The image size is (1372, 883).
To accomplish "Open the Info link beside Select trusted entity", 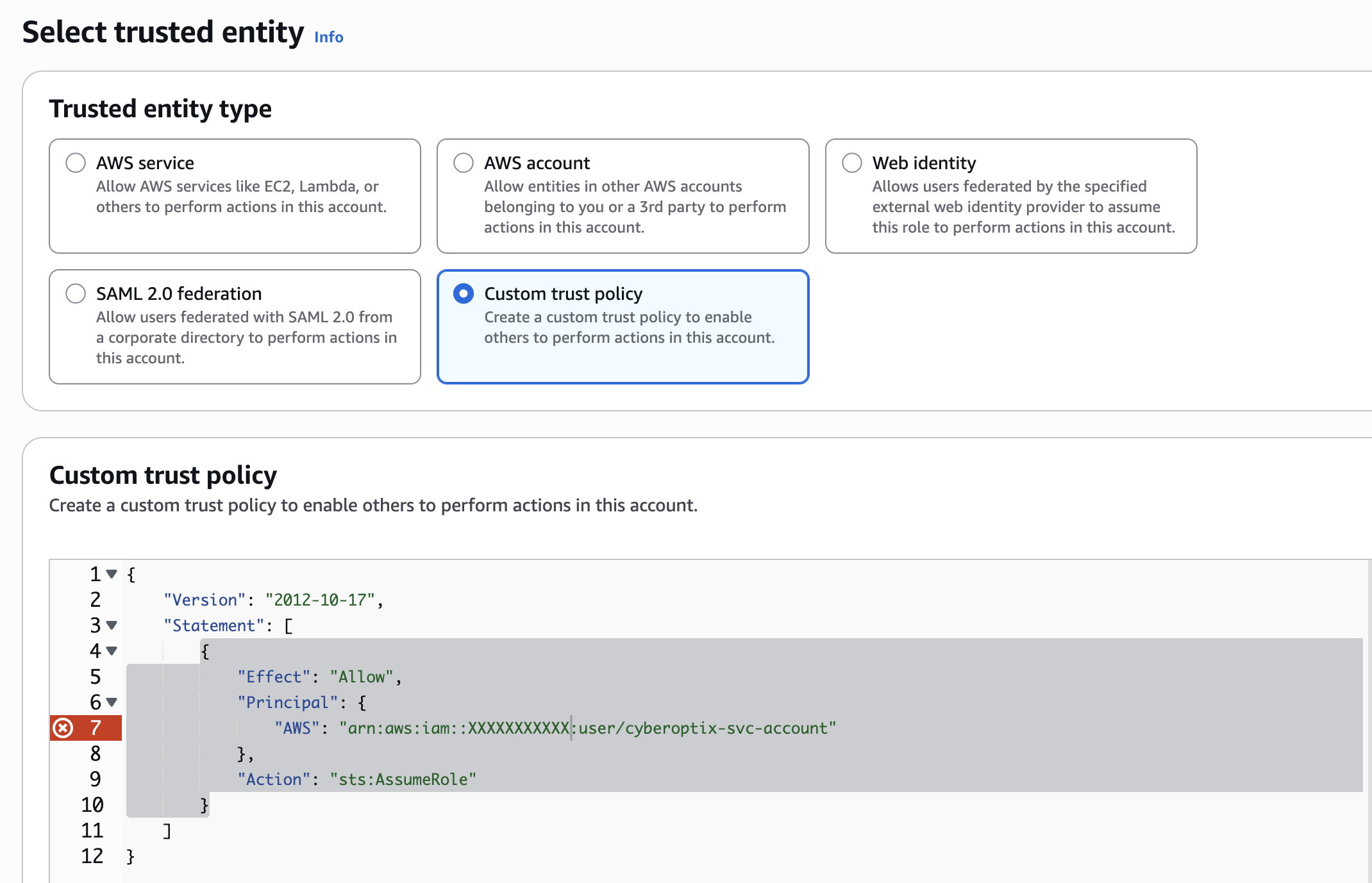I will 328,37.
